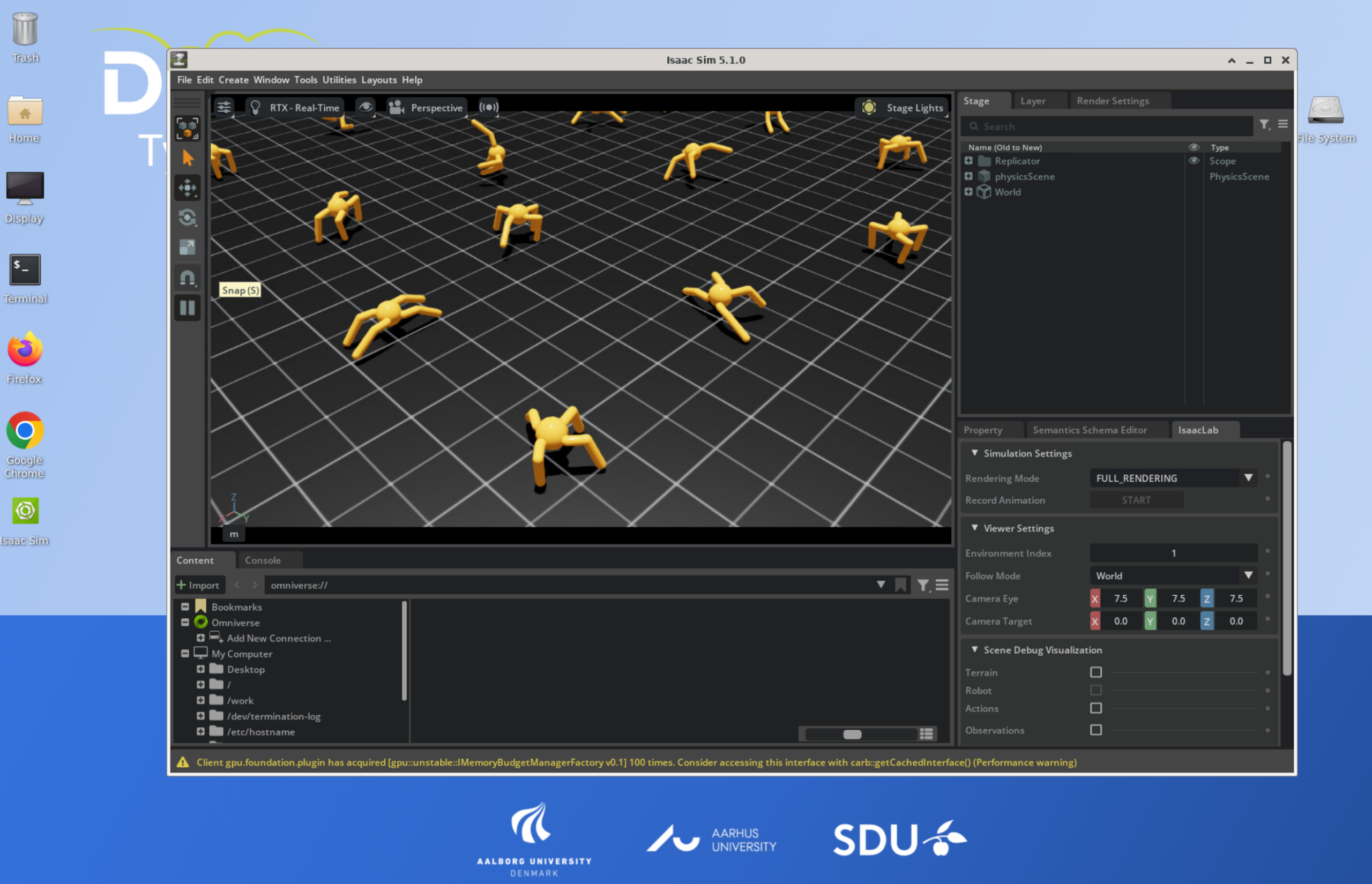Open viewport settings sliders icon
Viewport: 1372px width, 884px height.
[x=224, y=107]
